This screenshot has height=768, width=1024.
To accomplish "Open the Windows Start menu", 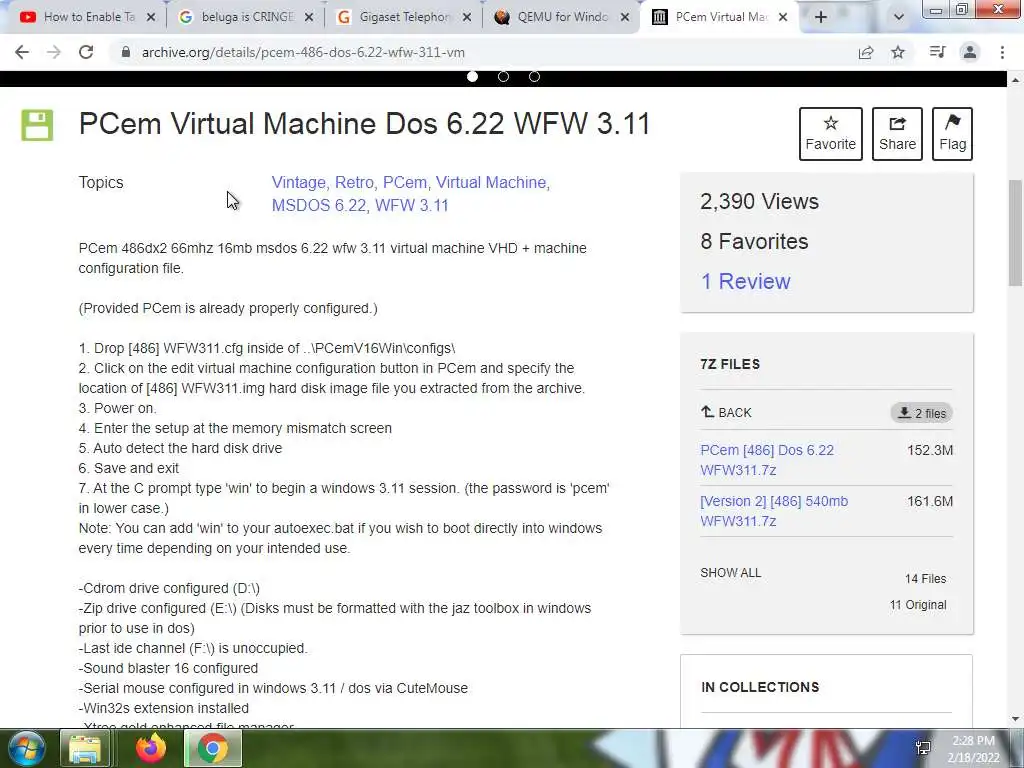I will tap(26, 748).
